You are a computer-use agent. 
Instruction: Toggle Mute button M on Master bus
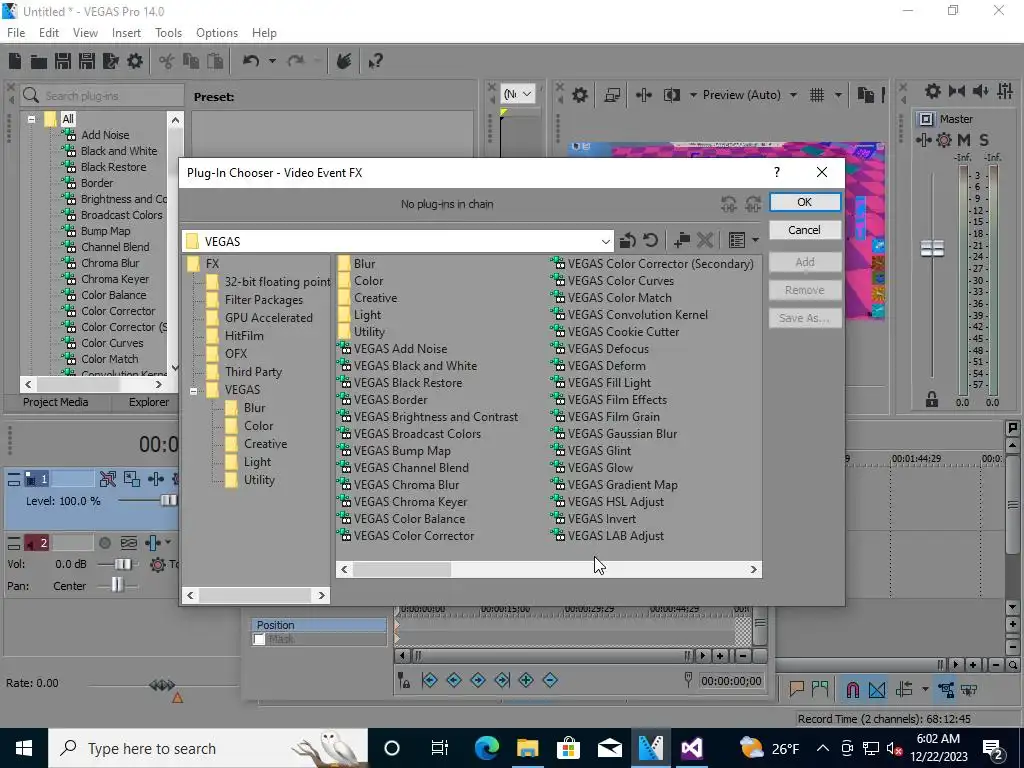coord(964,140)
